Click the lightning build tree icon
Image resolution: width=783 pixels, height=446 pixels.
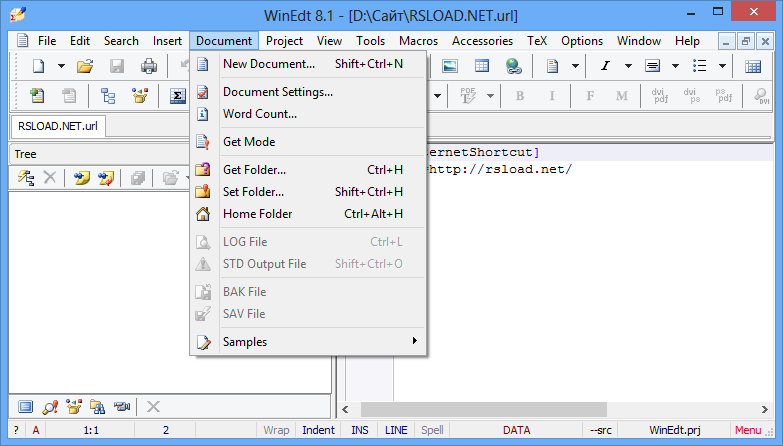[26, 177]
